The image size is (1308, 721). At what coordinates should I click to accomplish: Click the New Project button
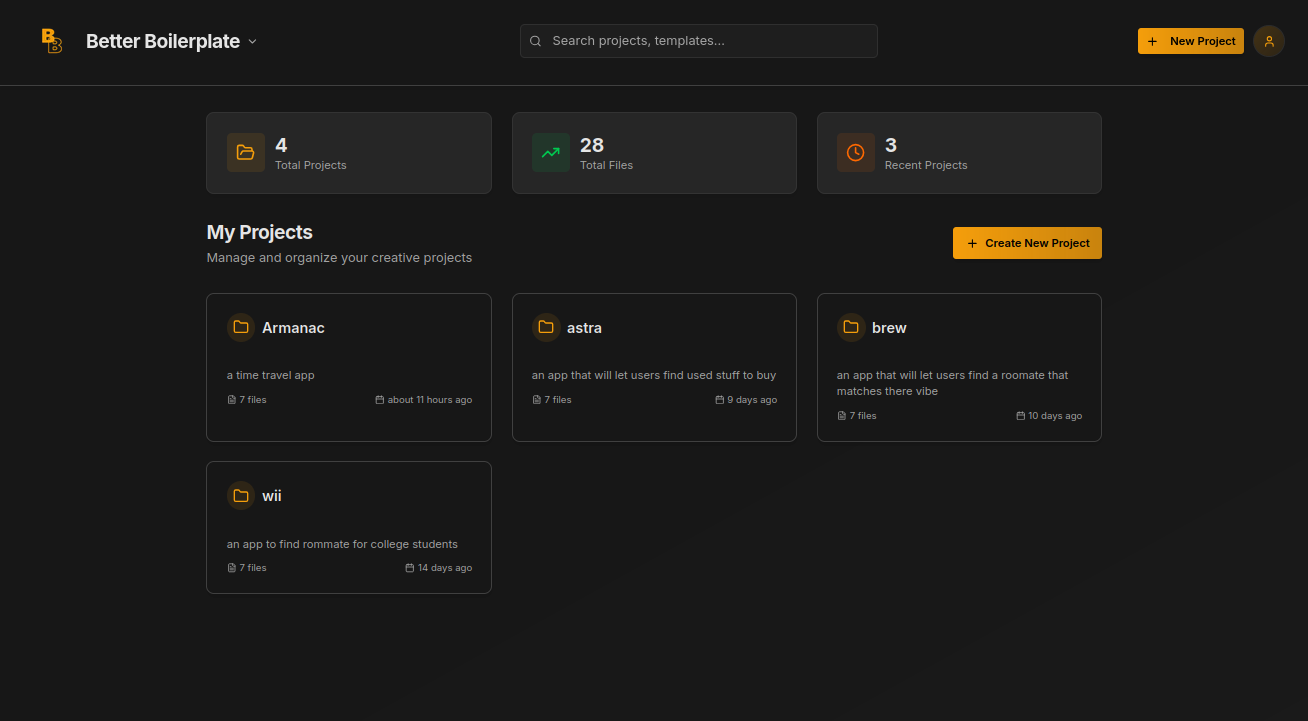(x=1190, y=41)
